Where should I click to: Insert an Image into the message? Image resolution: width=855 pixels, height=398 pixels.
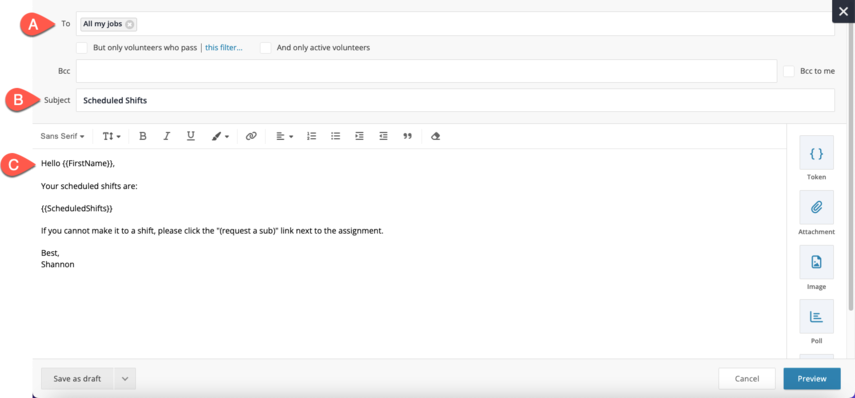pyautogui.click(x=816, y=262)
